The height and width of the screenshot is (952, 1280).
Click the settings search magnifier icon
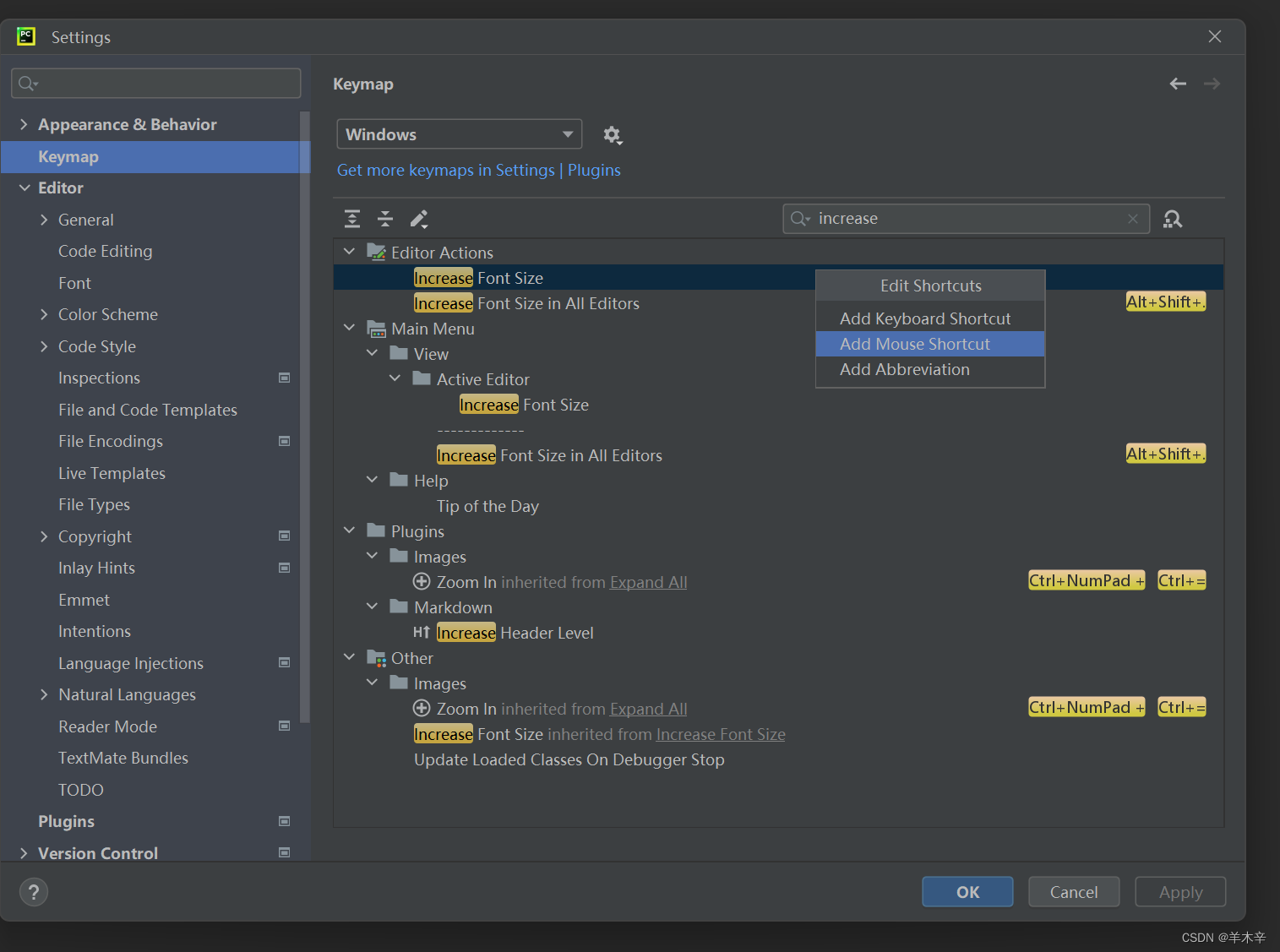[28, 83]
